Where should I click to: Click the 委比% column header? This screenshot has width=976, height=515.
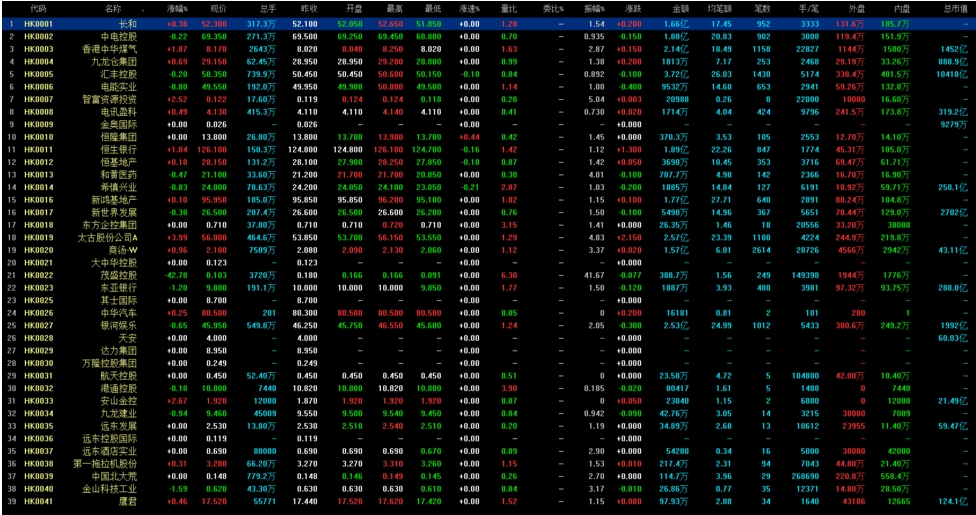click(553, 9)
